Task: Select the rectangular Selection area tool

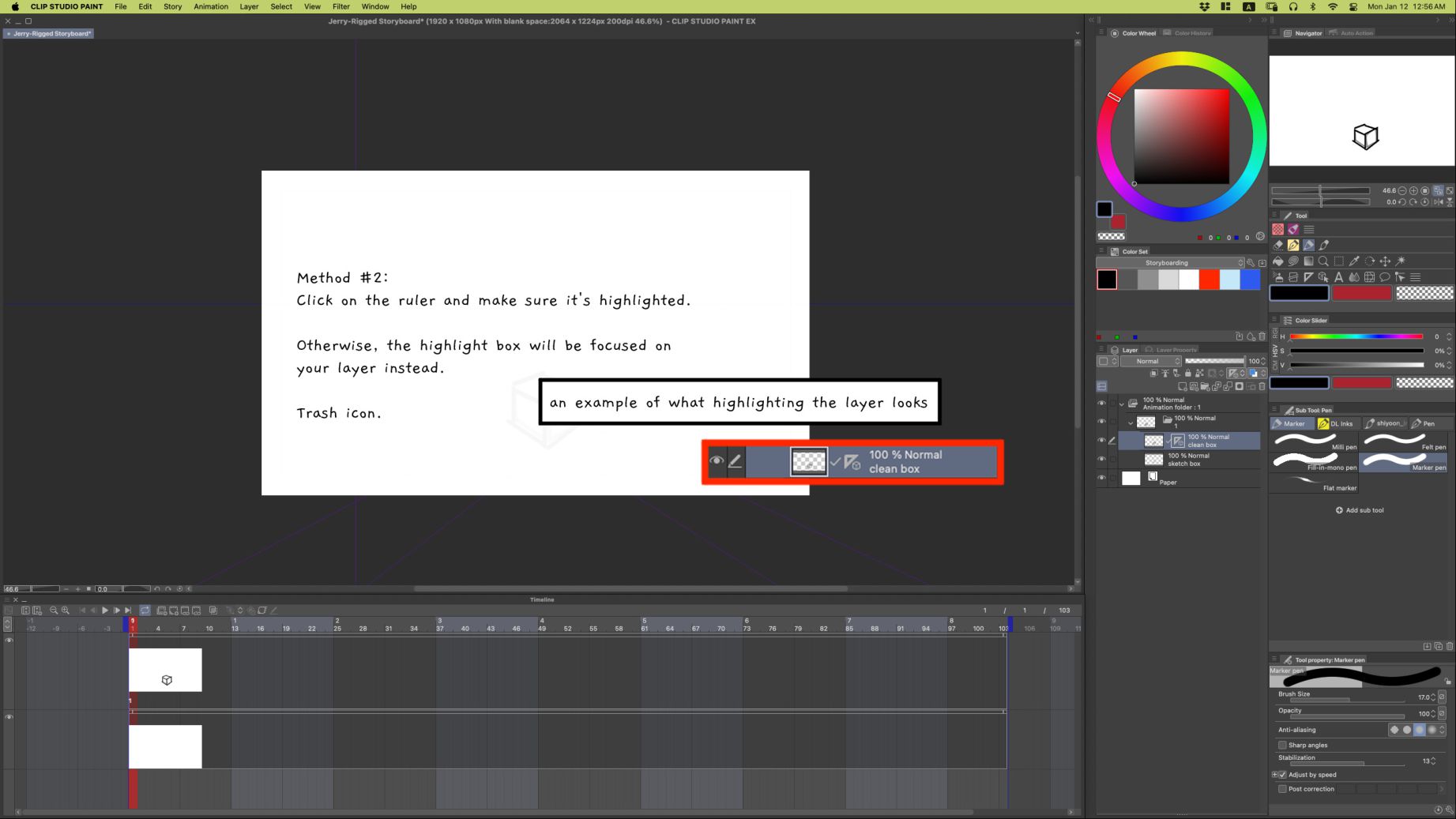Action: (x=1339, y=261)
